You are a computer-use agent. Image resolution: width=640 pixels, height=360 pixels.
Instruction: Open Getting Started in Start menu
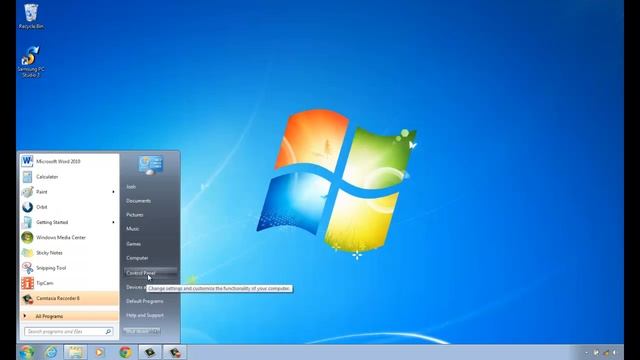(69, 222)
